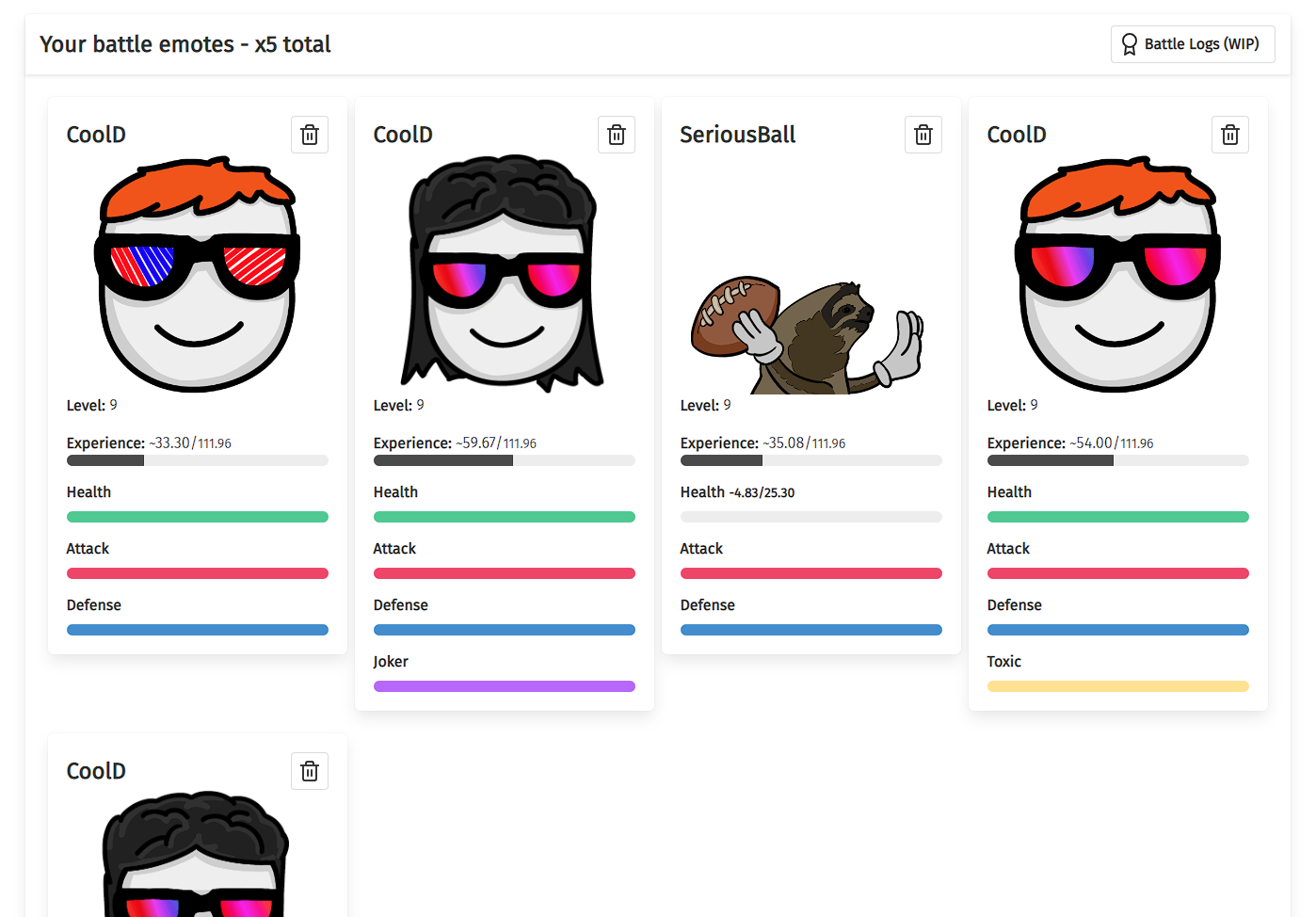
Task: Click the empty SeriousBall health bar
Action: (811, 517)
